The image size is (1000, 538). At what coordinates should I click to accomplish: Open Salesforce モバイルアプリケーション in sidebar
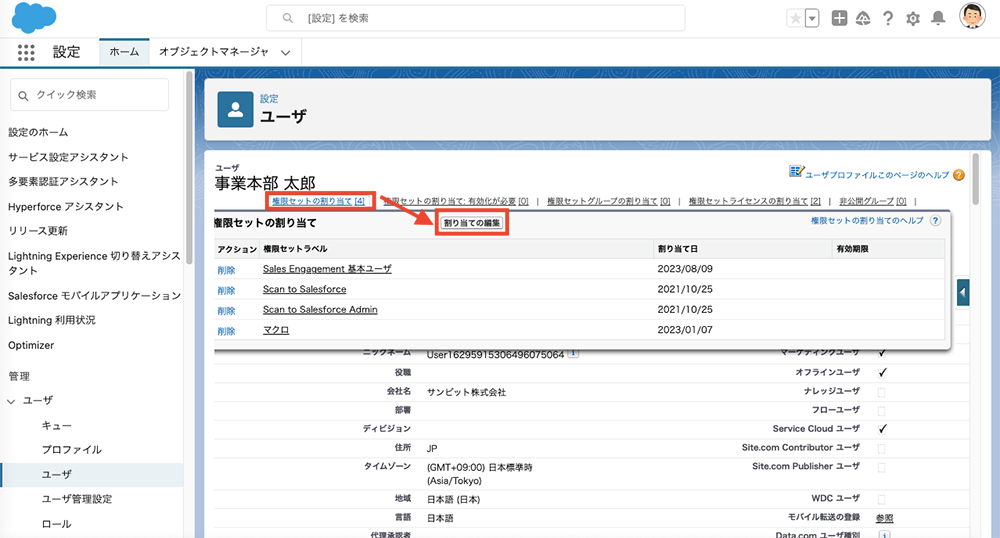point(94,296)
